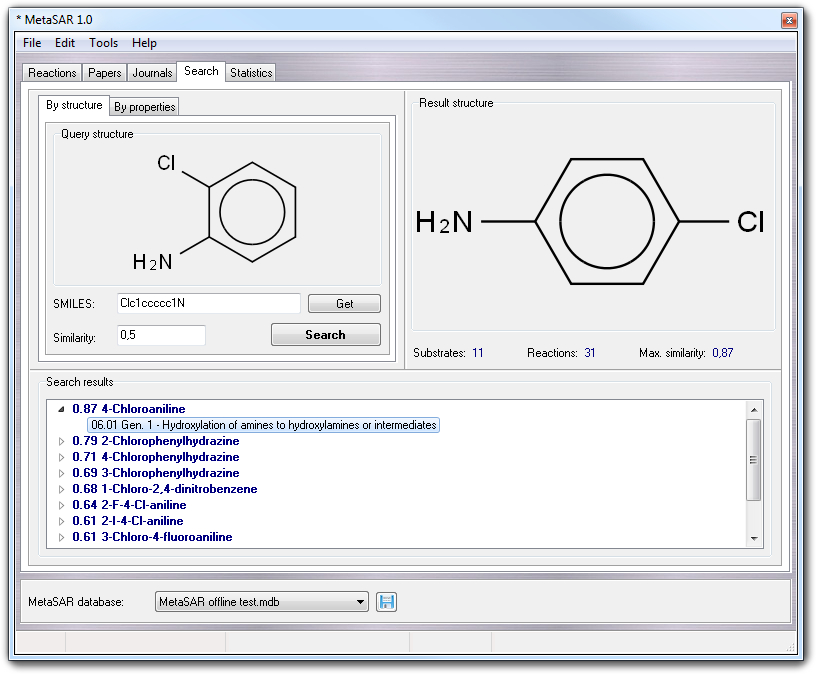Screen dimensions: 816x674
Task: Open the Journals tab
Action: [152, 73]
